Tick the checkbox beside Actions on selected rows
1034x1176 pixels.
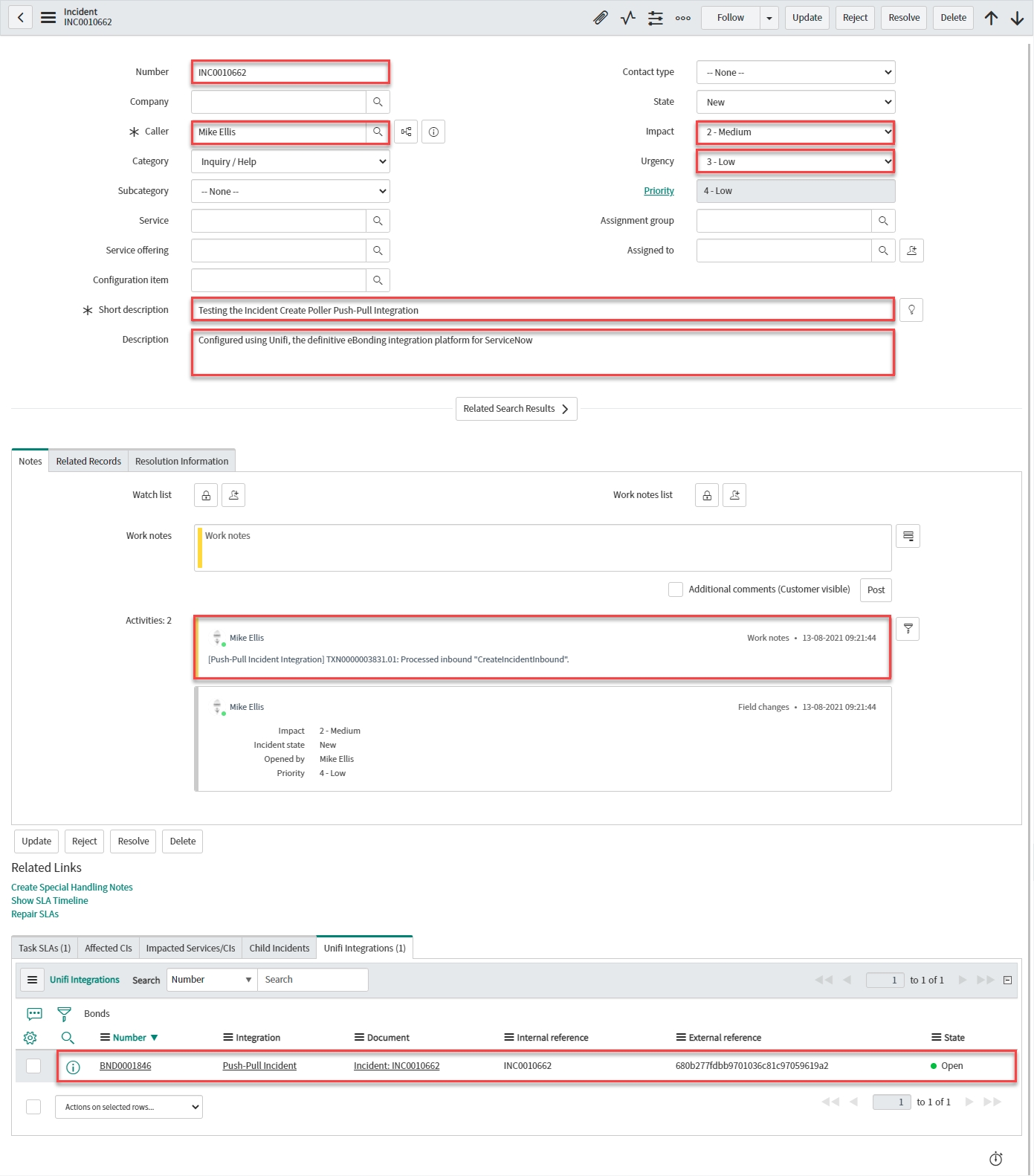pos(33,1107)
